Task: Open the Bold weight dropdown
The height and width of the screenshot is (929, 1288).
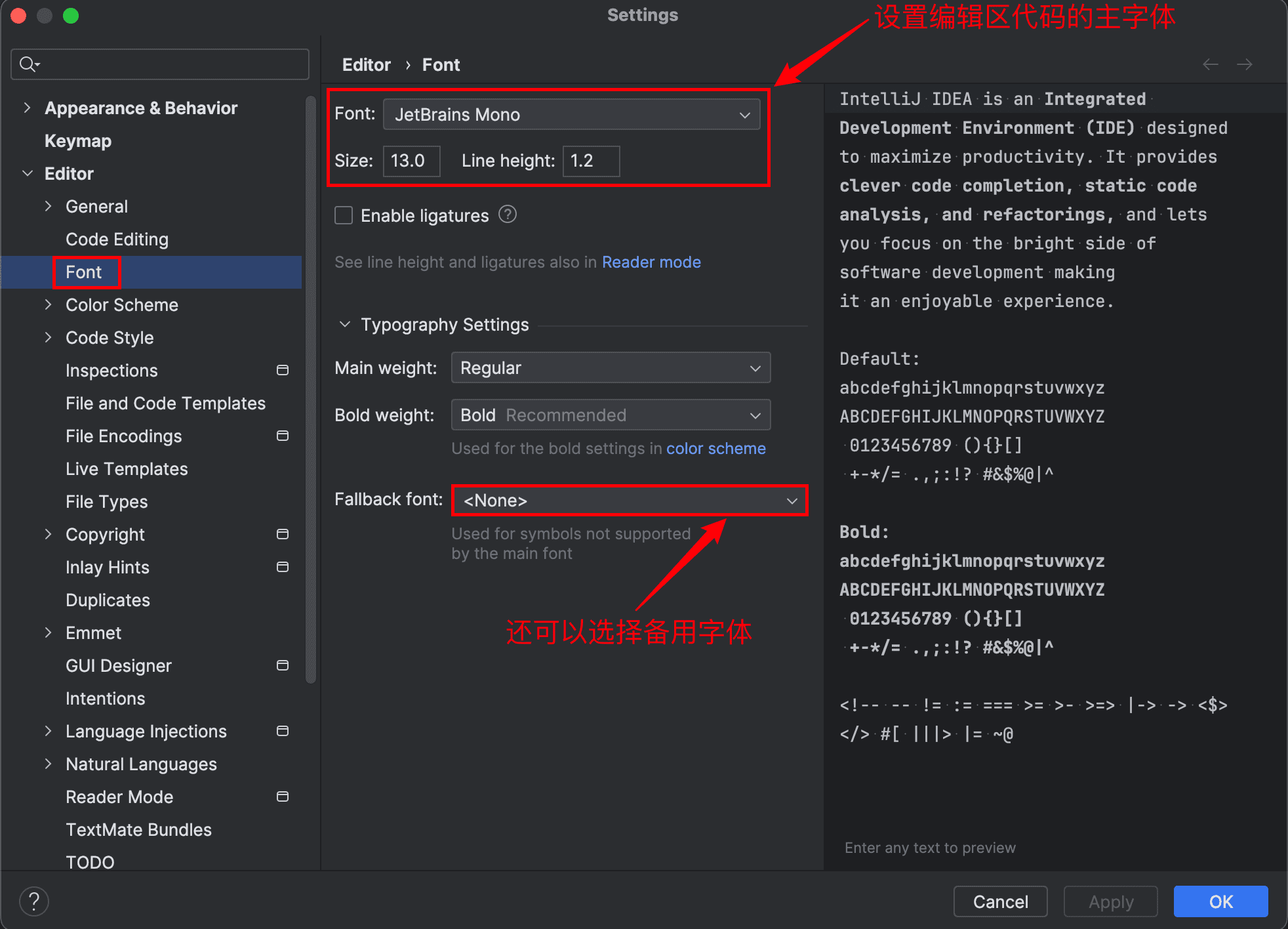Action: (x=611, y=415)
